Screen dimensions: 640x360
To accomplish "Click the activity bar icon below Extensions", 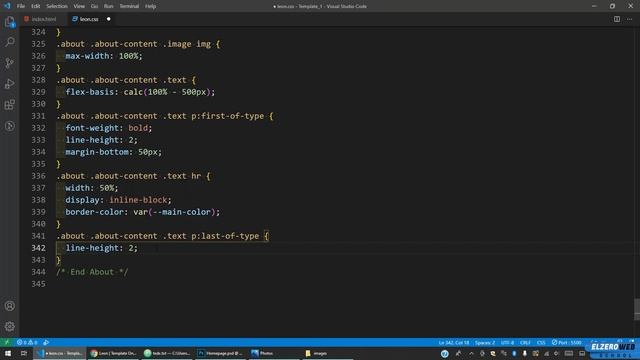I will tap(9, 126).
